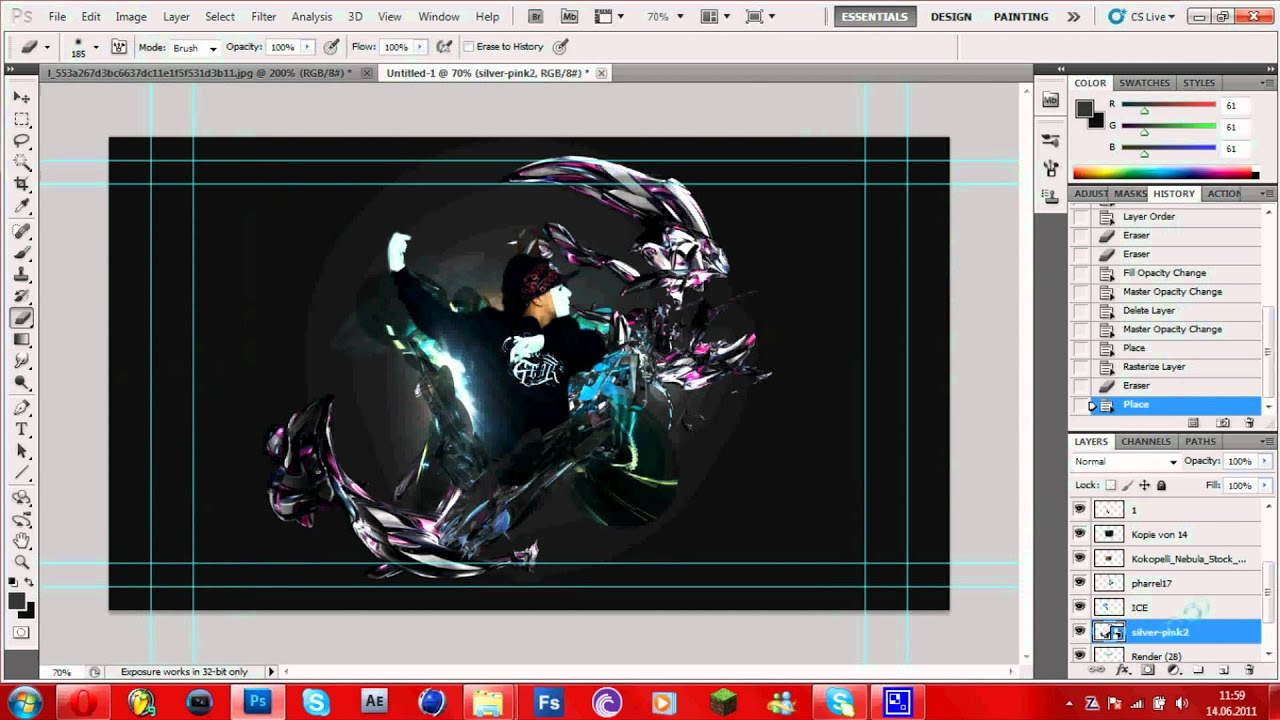Show more workspaces with double chevron

click(1073, 17)
